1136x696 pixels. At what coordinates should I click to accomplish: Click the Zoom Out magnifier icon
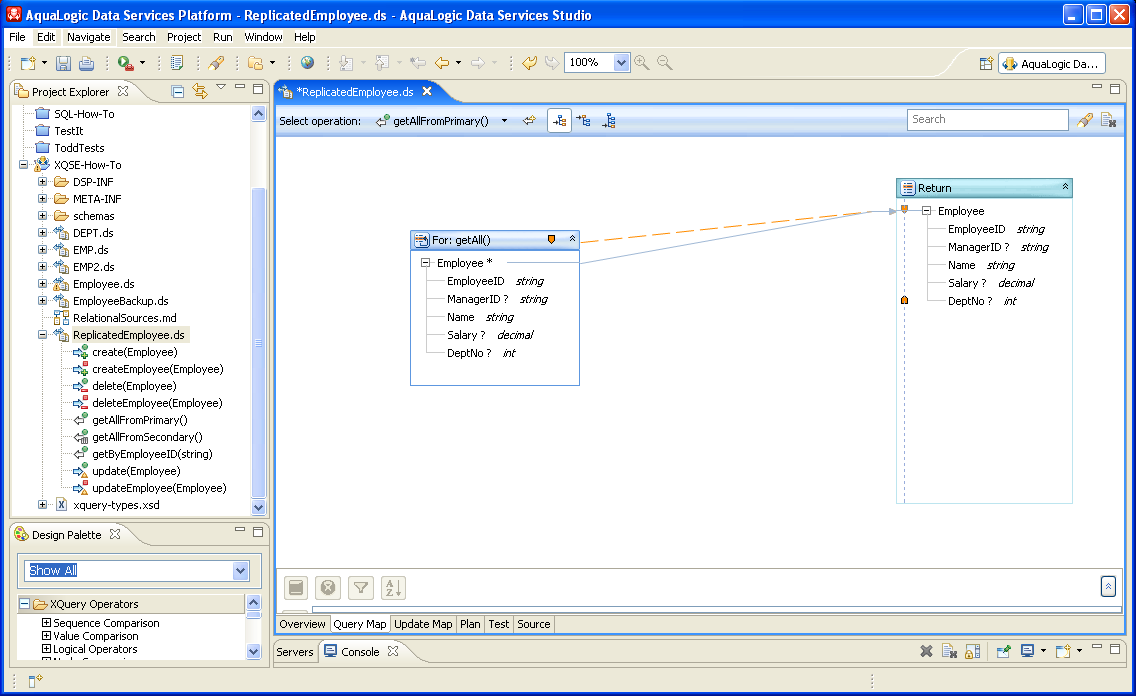[664, 63]
